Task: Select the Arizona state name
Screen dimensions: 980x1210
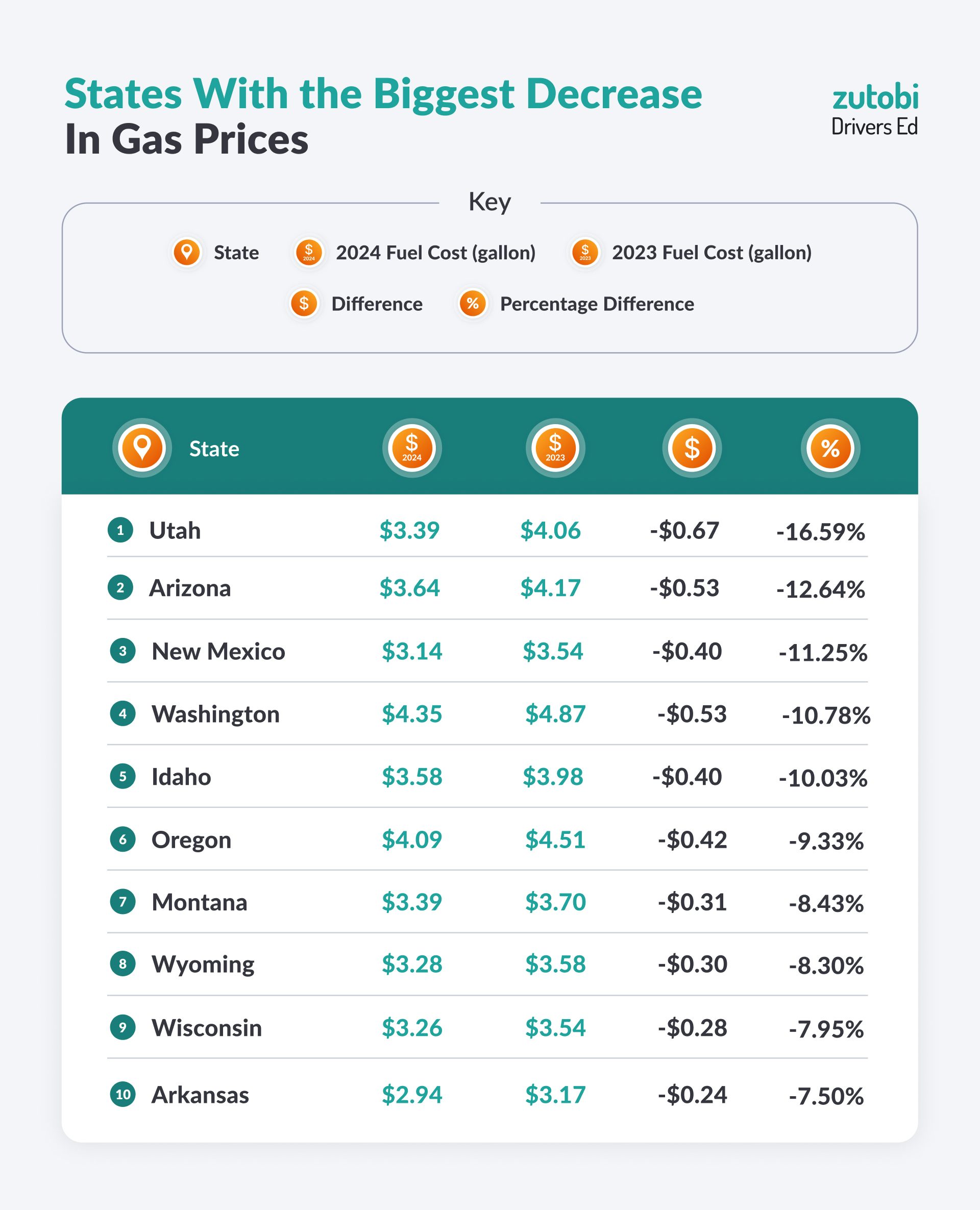Action: point(190,588)
